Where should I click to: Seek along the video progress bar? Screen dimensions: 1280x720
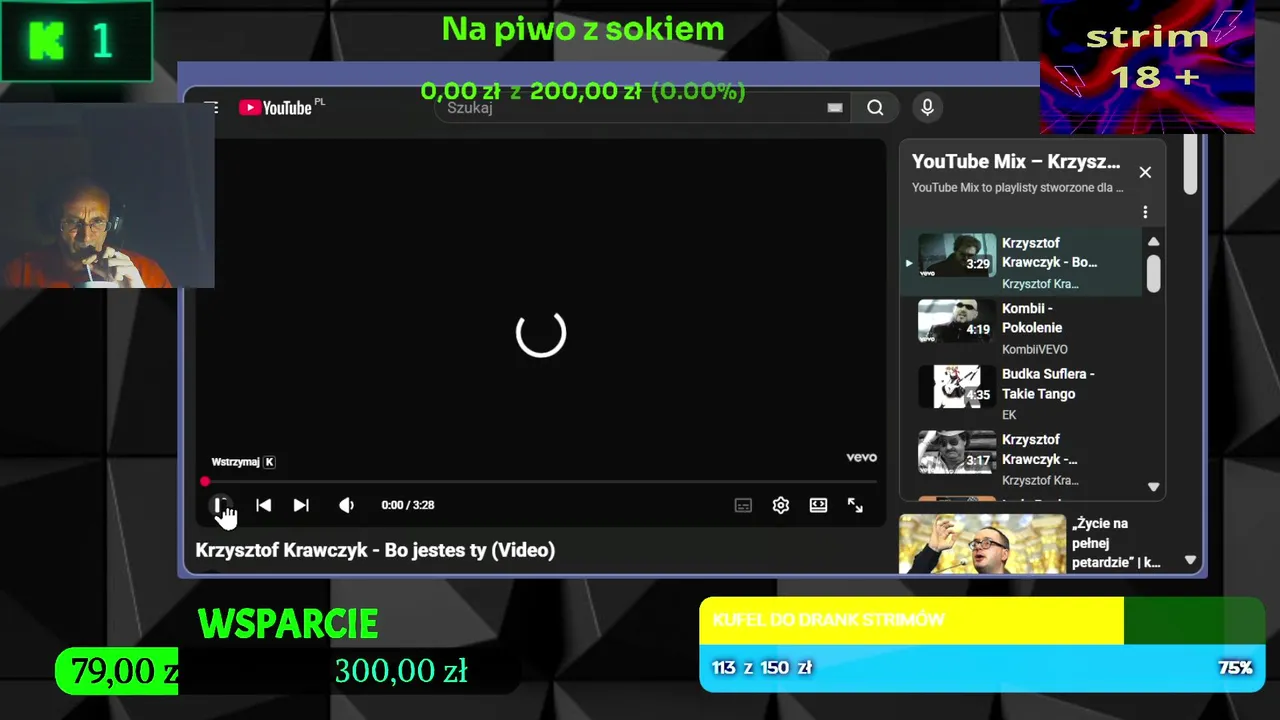click(x=540, y=482)
